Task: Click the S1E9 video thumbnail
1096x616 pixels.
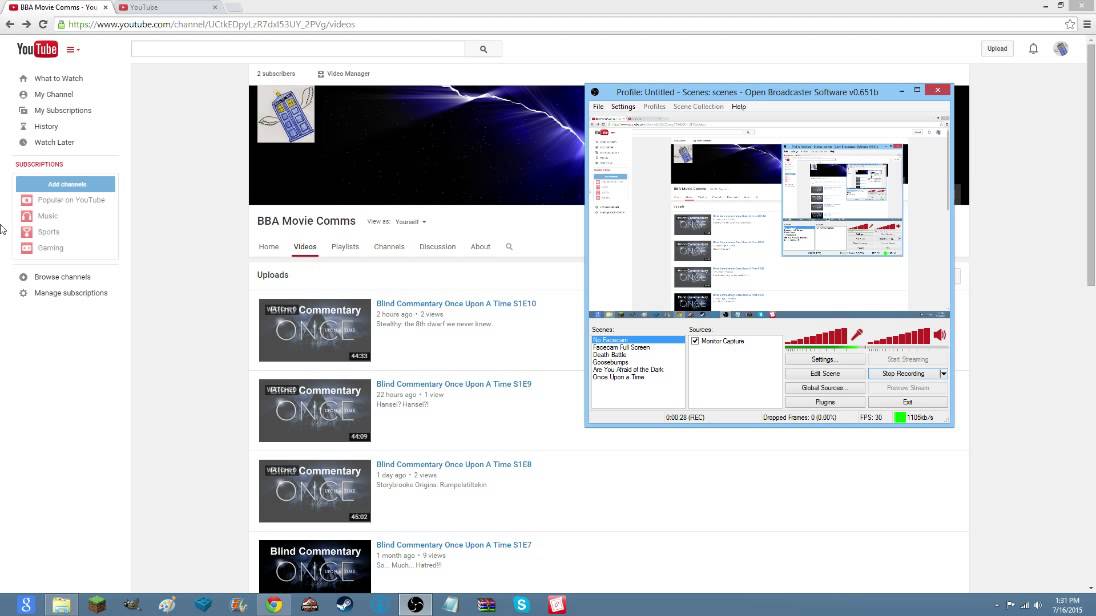Action: [315, 410]
